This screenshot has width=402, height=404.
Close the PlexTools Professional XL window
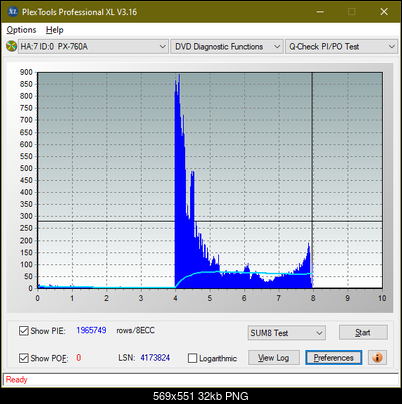coord(384,12)
